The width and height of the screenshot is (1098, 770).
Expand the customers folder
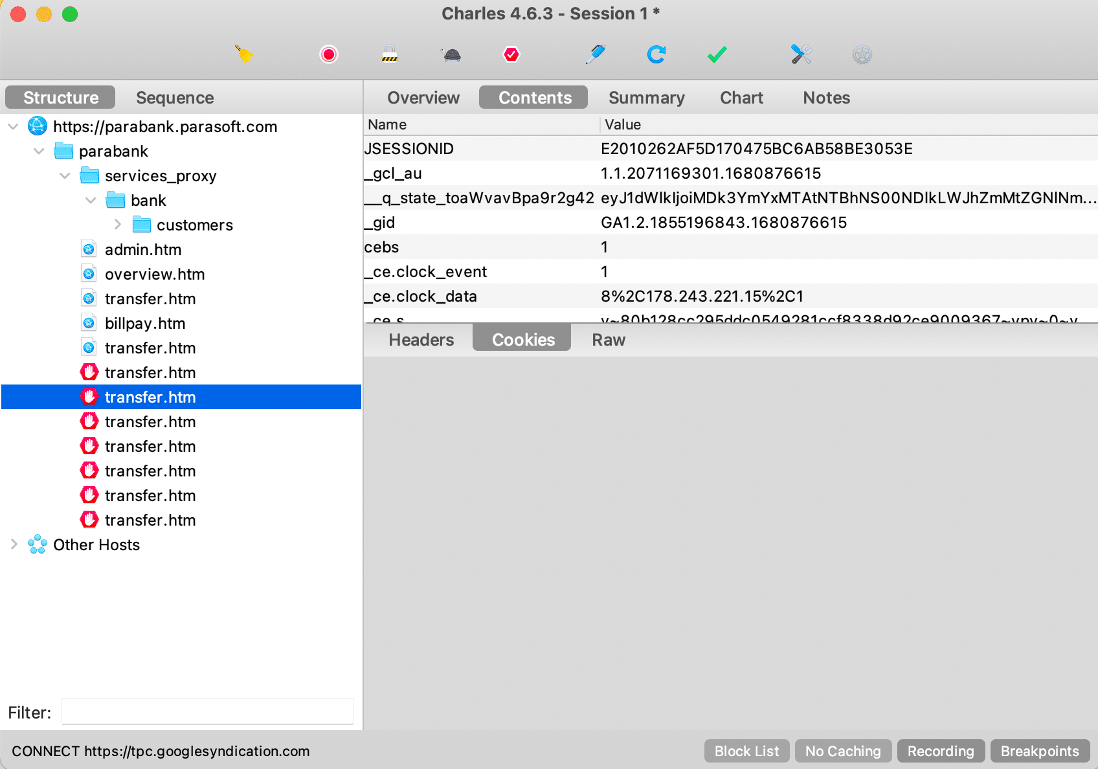[x=118, y=225]
